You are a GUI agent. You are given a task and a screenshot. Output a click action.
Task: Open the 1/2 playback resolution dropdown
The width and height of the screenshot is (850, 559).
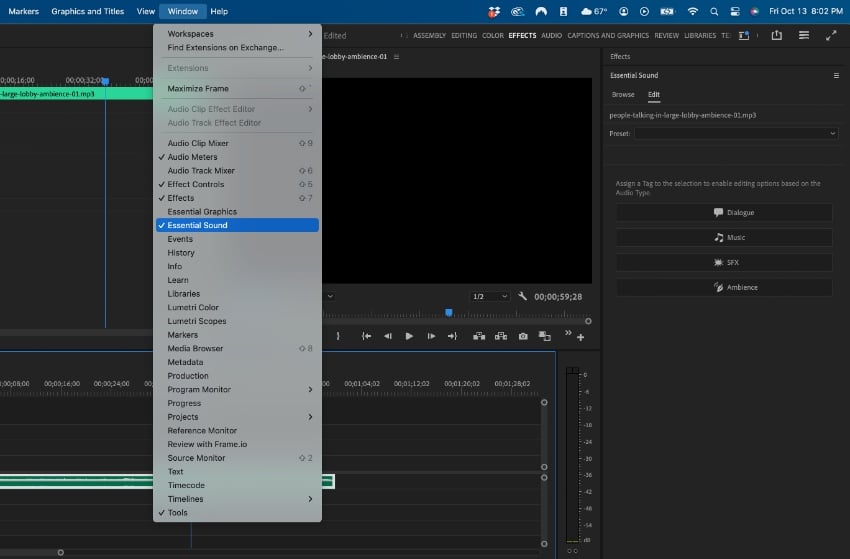coord(490,297)
